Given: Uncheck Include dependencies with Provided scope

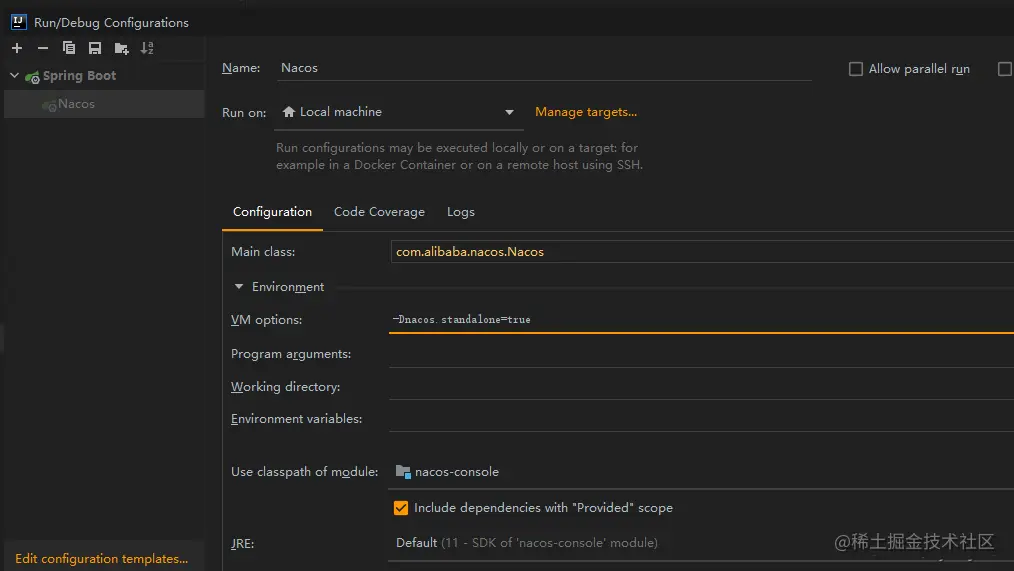Looking at the screenshot, I should point(401,508).
